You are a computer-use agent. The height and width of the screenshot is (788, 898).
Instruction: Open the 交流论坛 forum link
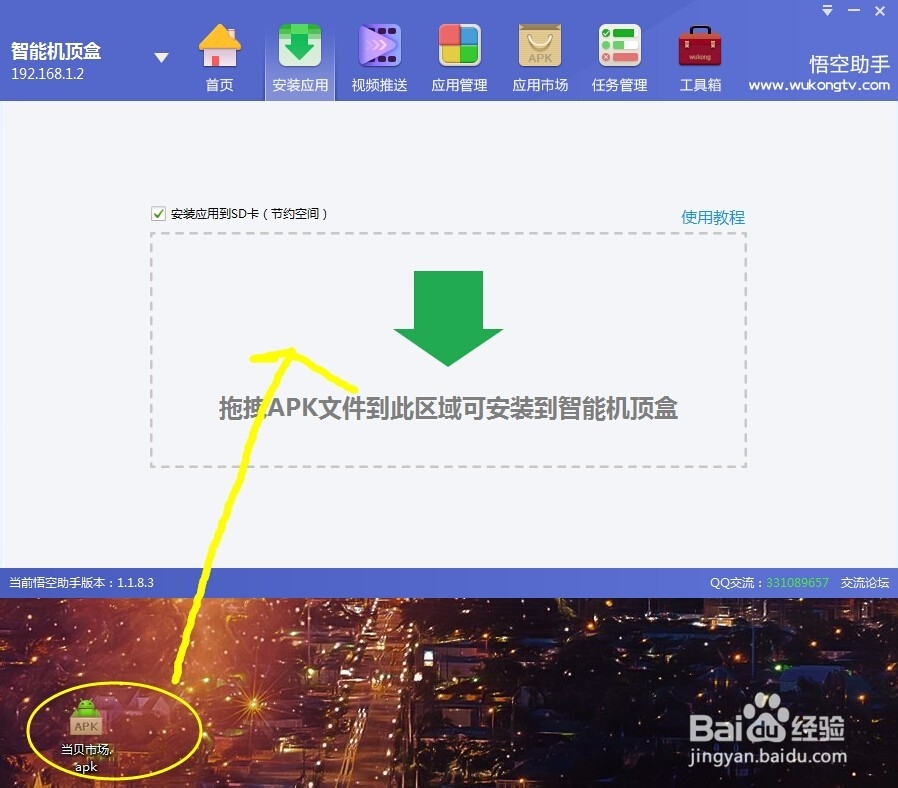864,582
